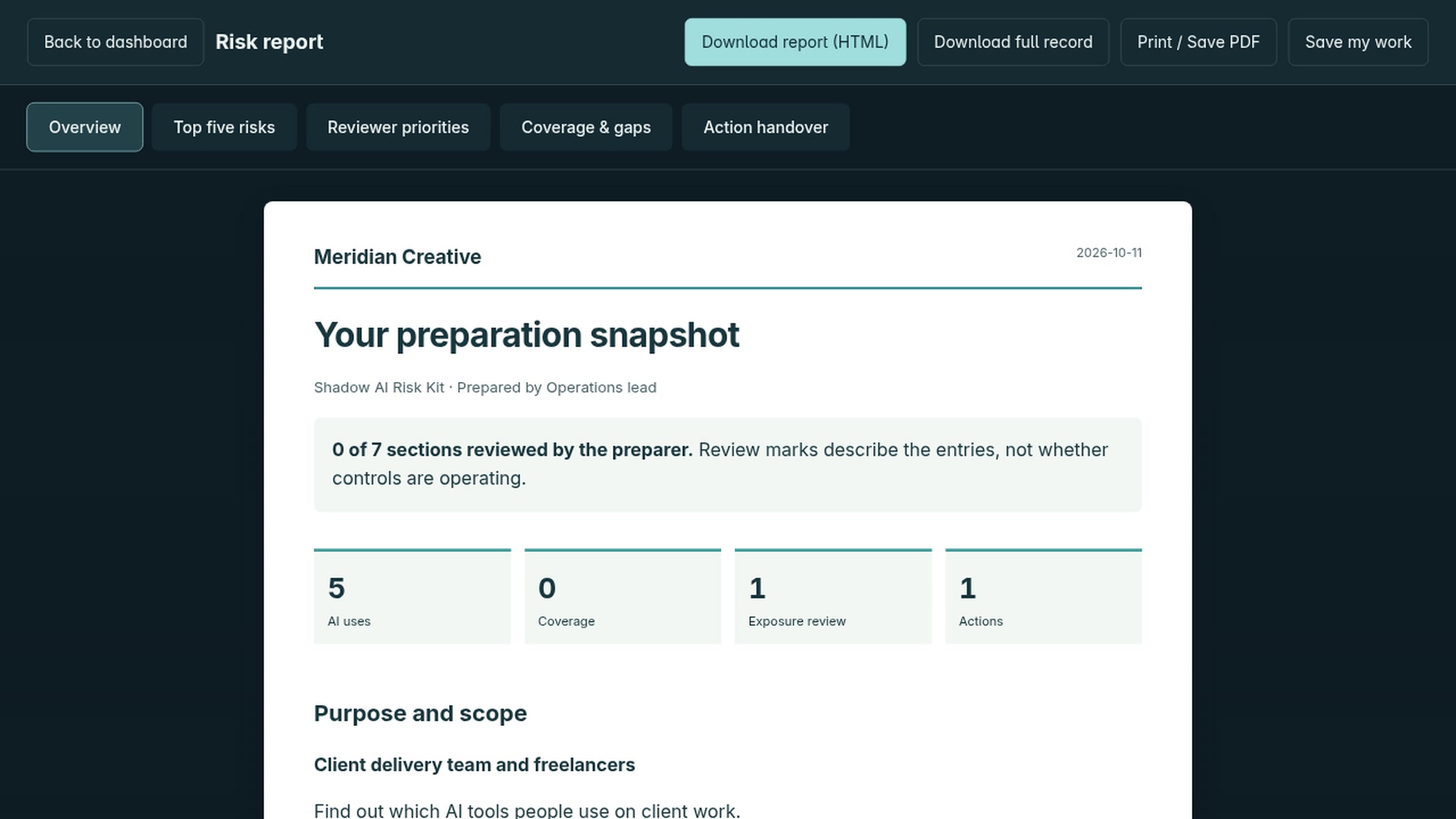
Task: Click Save my work button
Action: pyautogui.click(x=1358, y=42)
